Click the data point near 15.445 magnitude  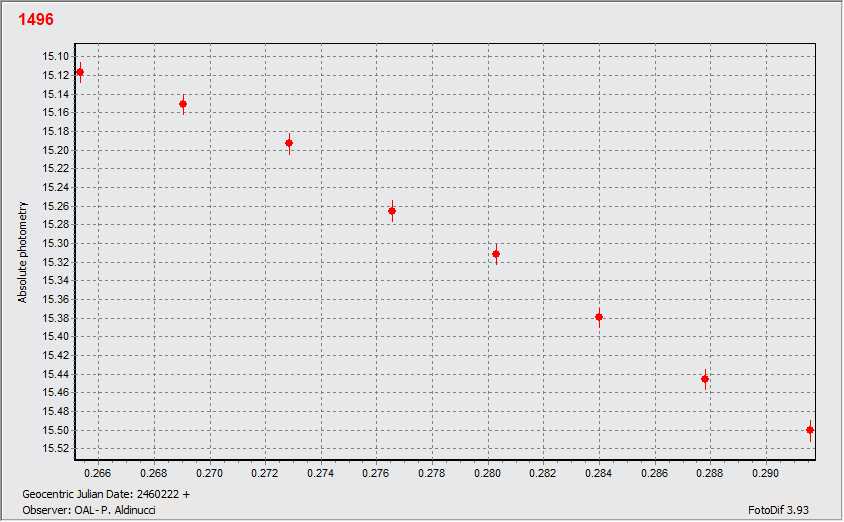pos(705,379)
